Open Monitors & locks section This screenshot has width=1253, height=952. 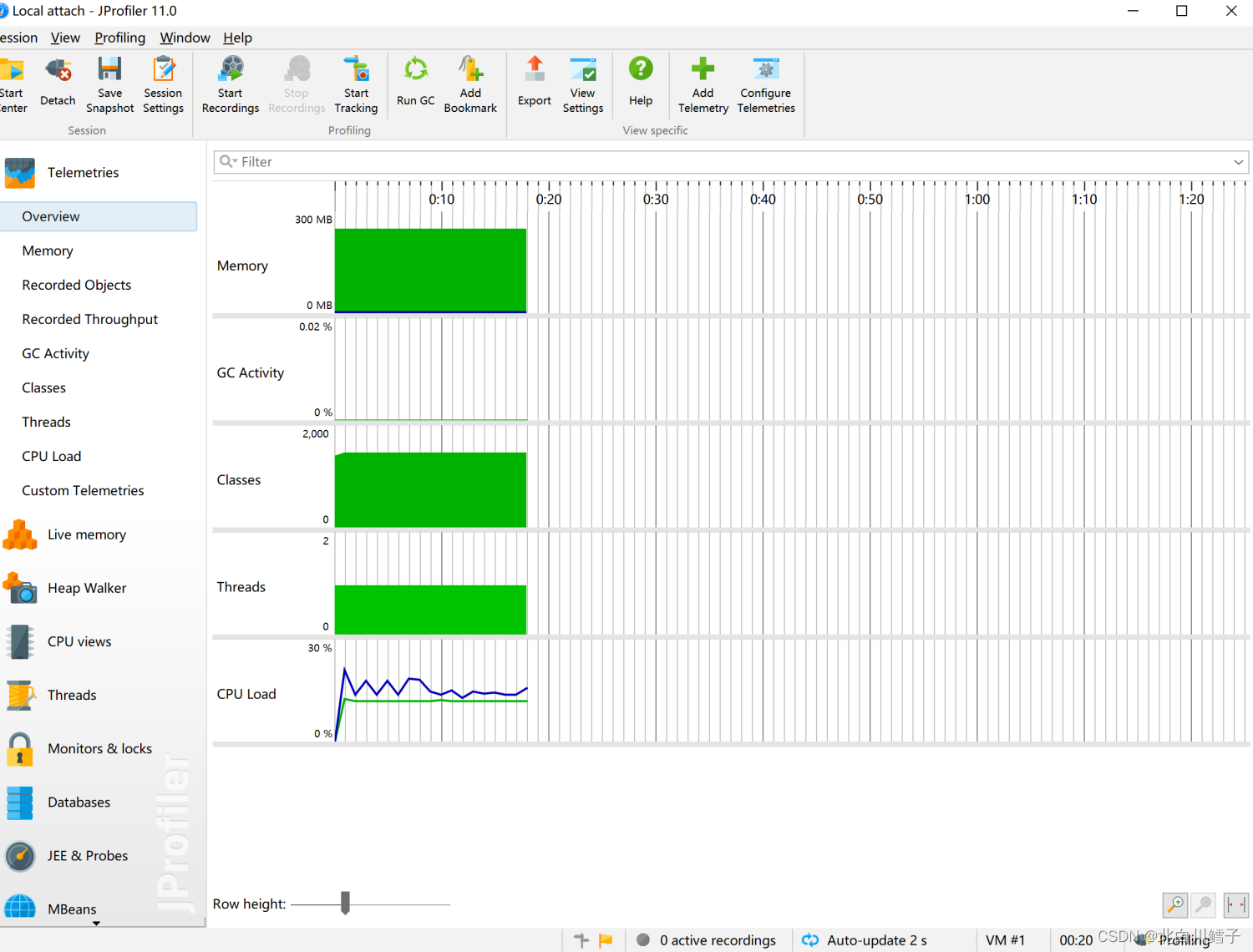tap(99, 748)
